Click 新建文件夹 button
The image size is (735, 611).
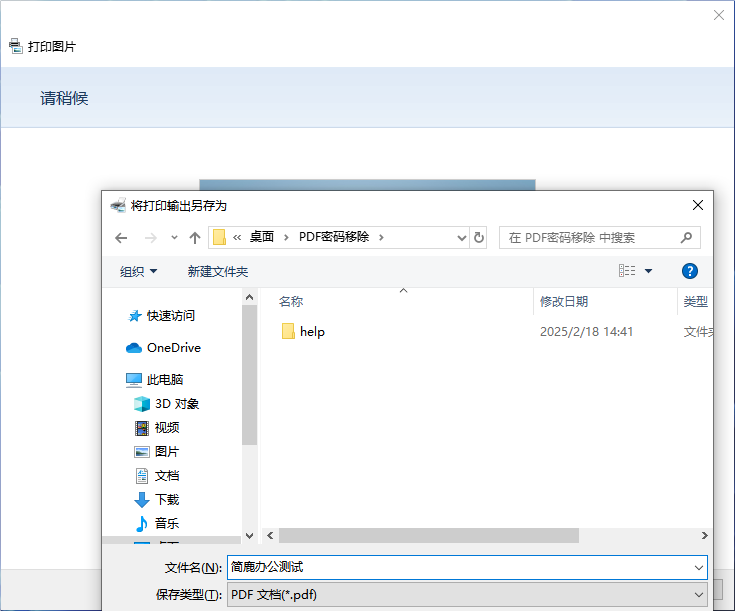pyautogui.click(x=218, y=272)
